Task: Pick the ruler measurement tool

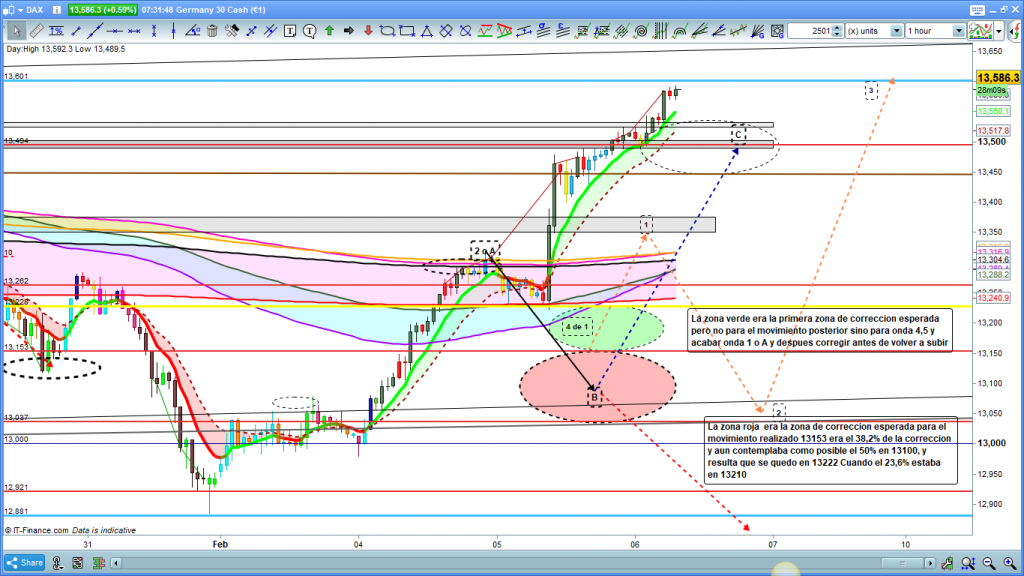Action: [x=36, y=31]
